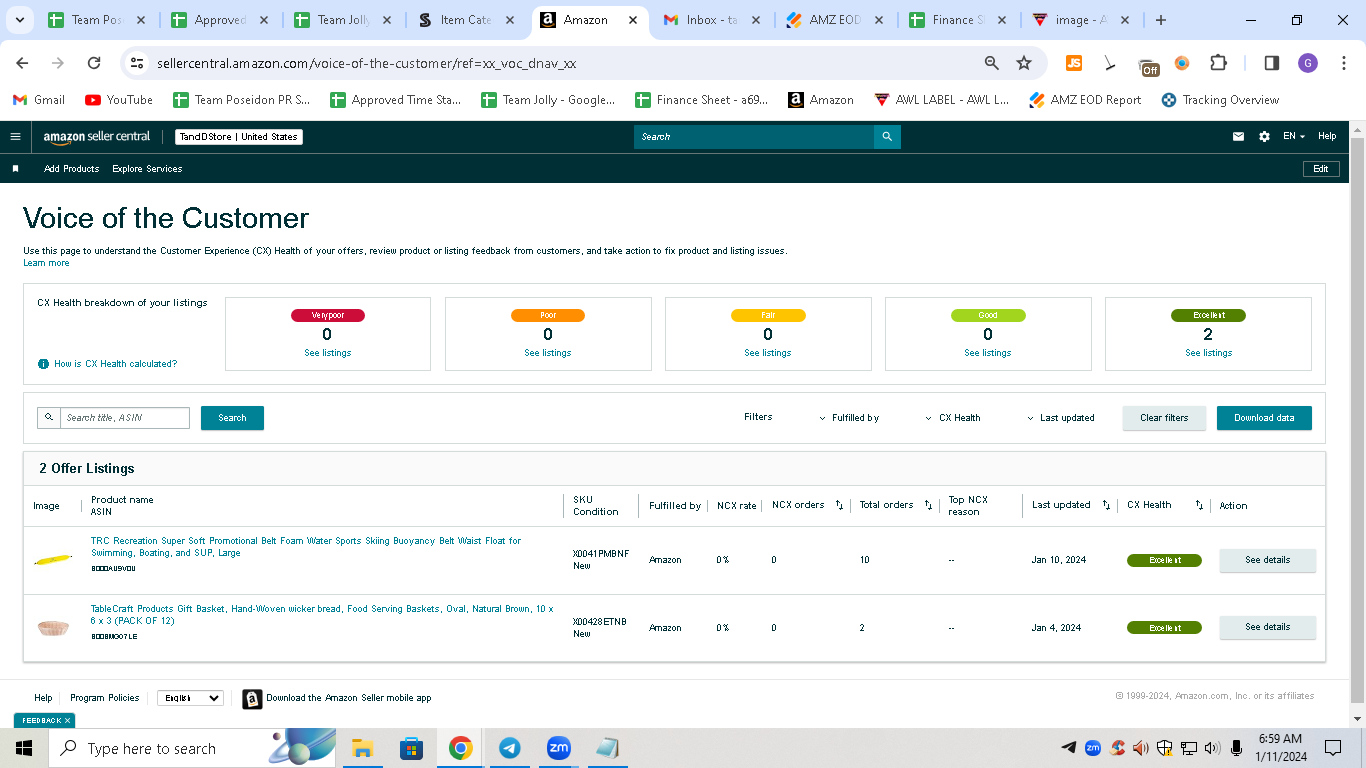
Task: Click the teal Search button next to ASIN field
Action: pos(232,418)
